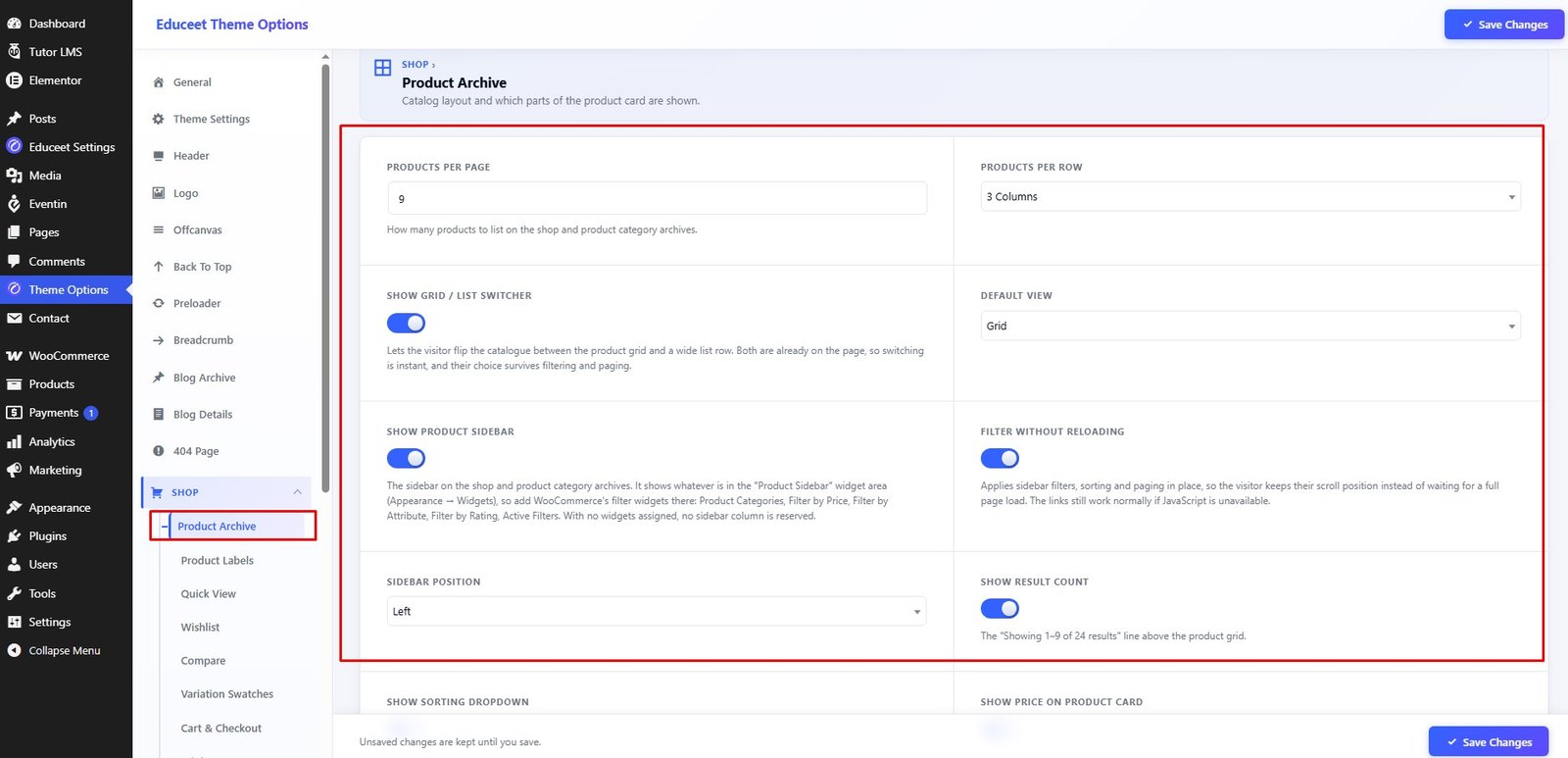
Task: Click the Media library icon
Action: point(14,176)
